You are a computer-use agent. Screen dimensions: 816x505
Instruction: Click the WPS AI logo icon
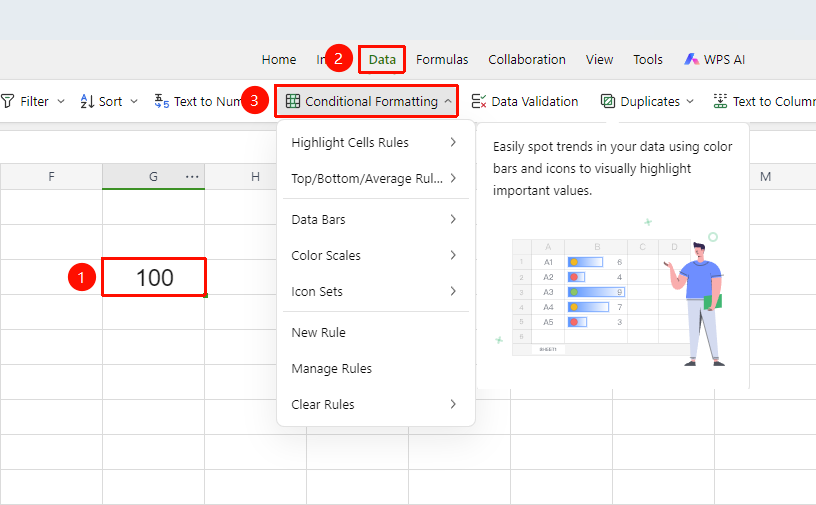click(x=691, y=59)
